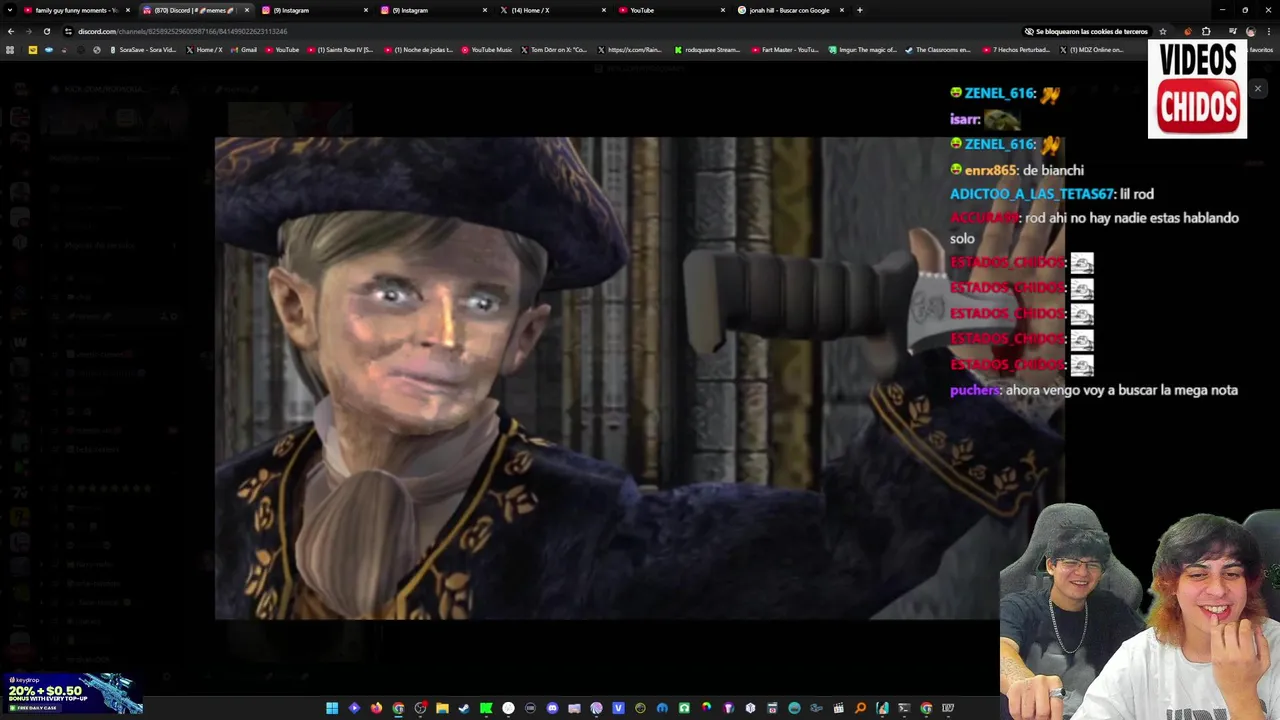Open the color wheel app taskbar icon
Image resolution: width=1280 pixels, height=720 pixels.
tap(706, 708)
